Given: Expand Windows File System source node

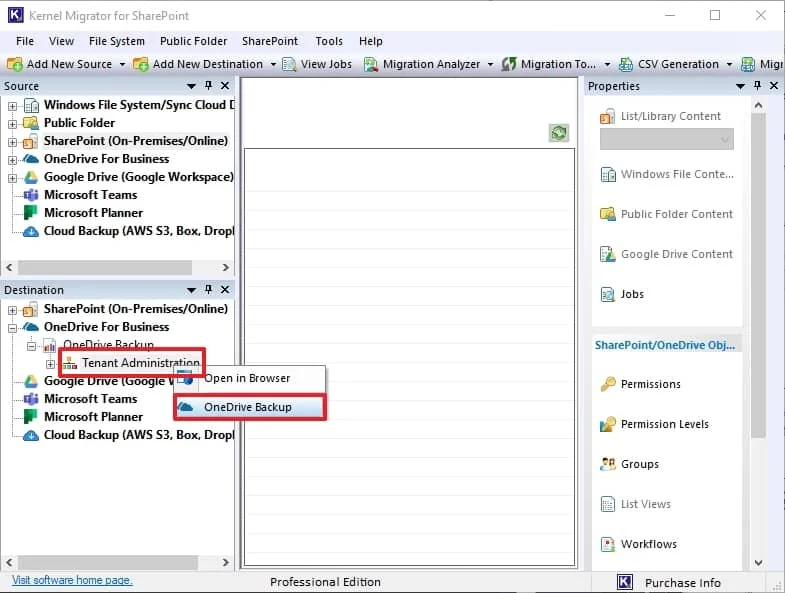Looking at the screenshot, I should click(12, 106).
